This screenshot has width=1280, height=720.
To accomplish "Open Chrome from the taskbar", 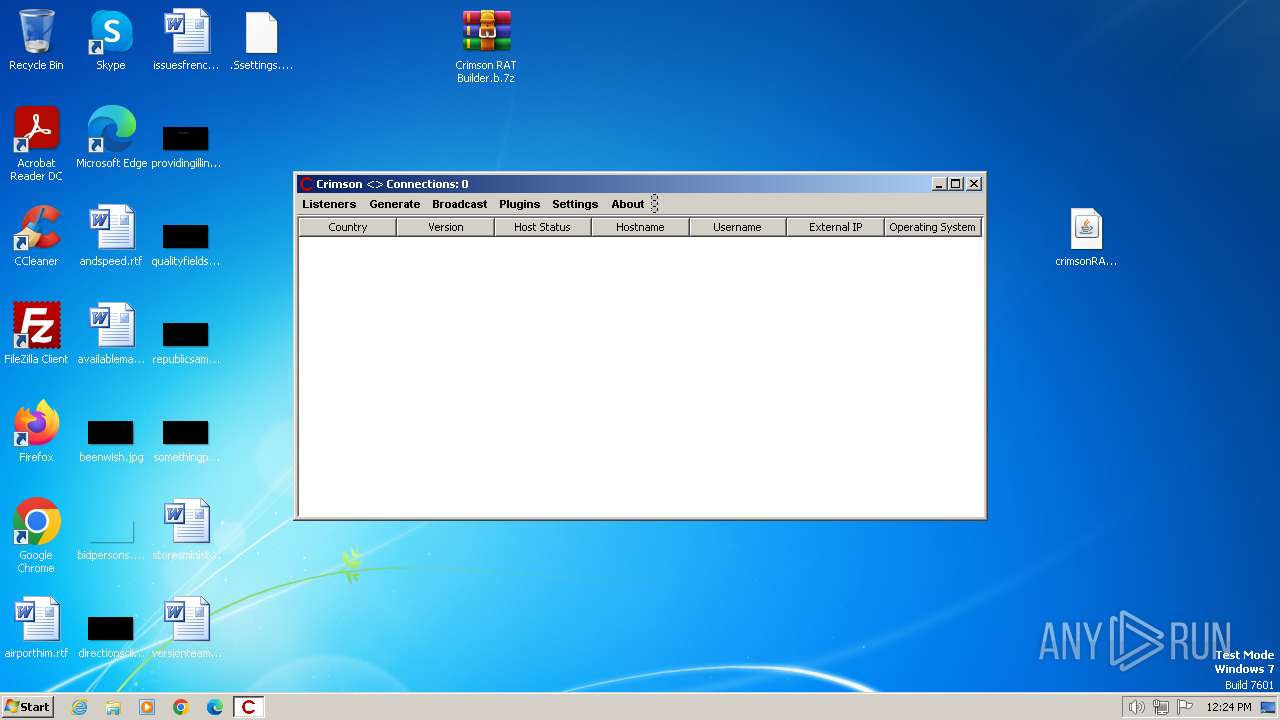I will coord(181,707).
